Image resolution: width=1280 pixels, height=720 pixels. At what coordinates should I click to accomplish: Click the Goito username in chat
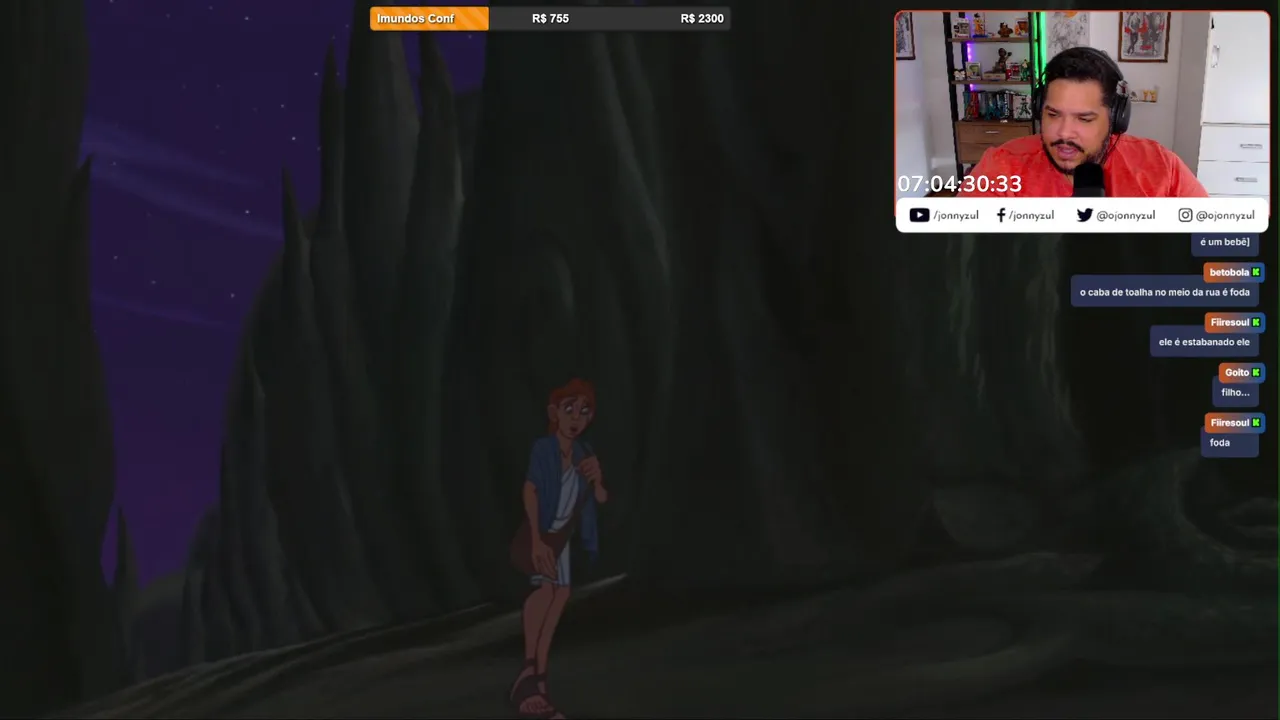(1237, 372)
